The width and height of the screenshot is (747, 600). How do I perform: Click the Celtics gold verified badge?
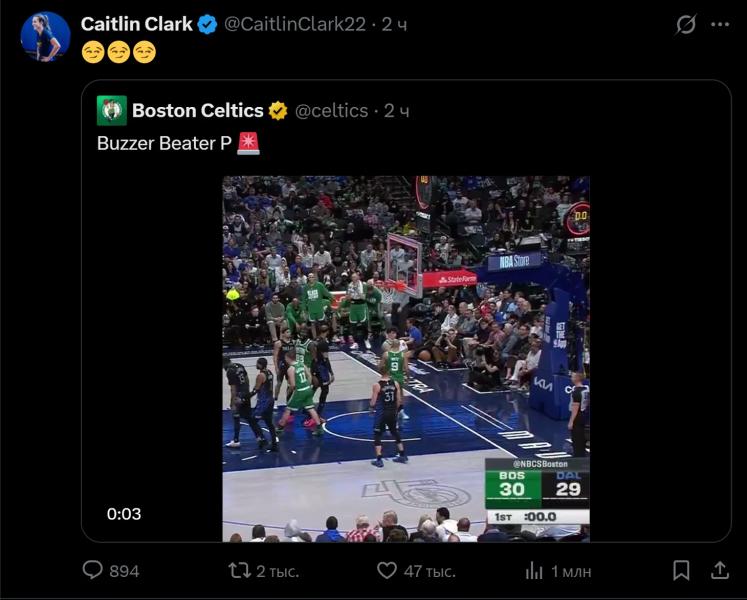pyautogui.click(x=278, y=110)
